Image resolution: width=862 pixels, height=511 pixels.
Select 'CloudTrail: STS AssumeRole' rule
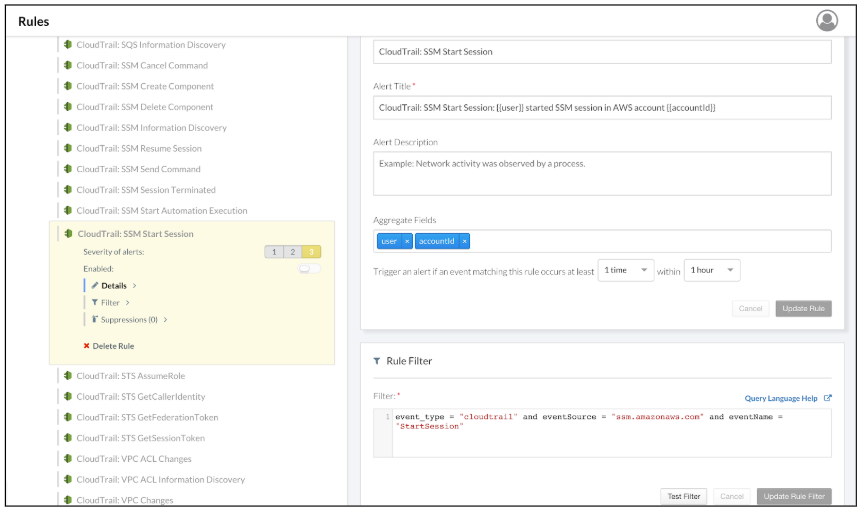pos(131,376)
